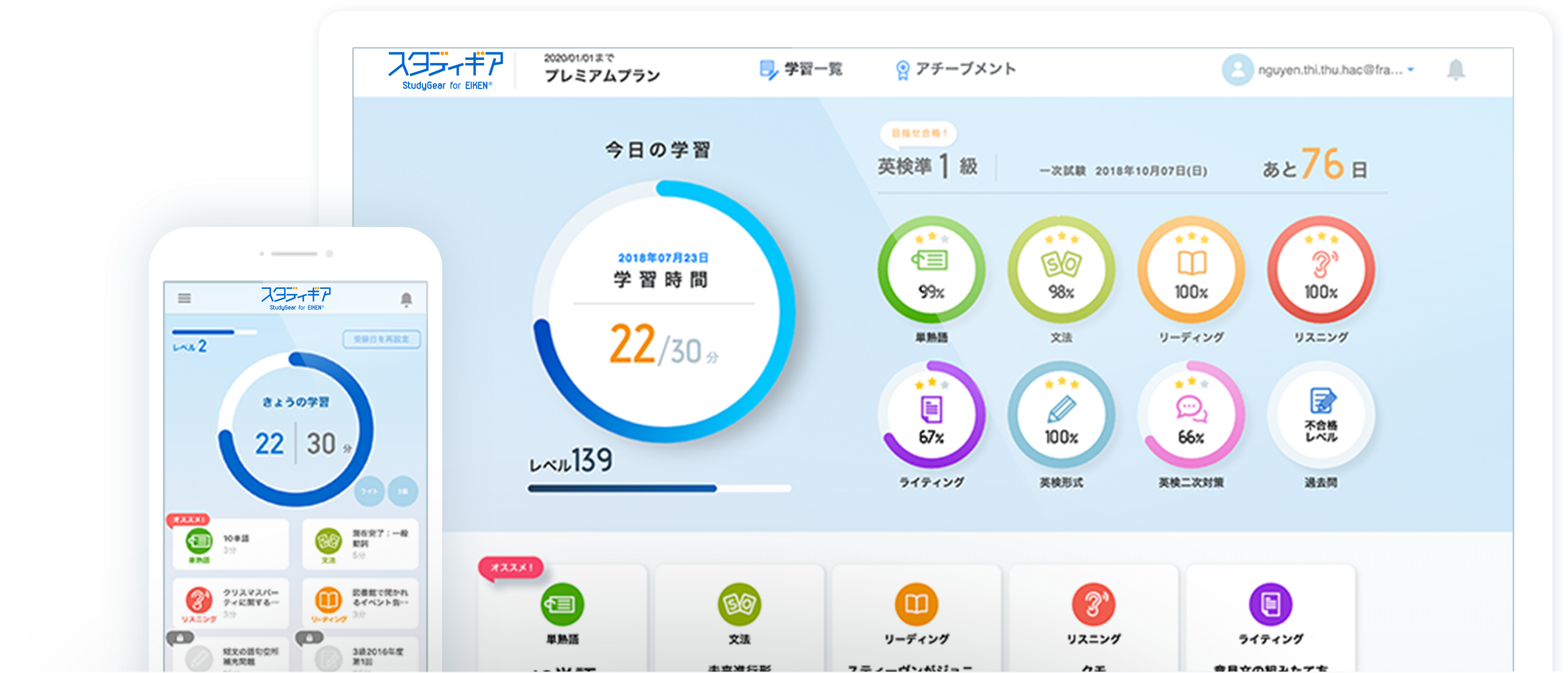Tap the locked 3級2016年度 第1回 card on phone
The image size is (1568, 673).
[360, 655]
